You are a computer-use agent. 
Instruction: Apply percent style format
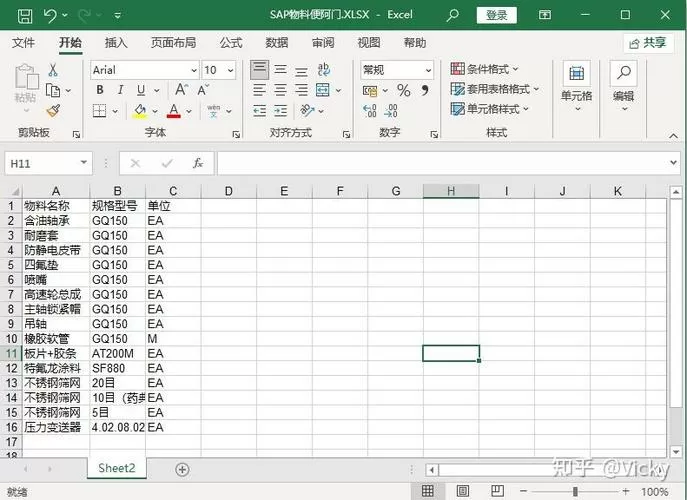(404, 90)
